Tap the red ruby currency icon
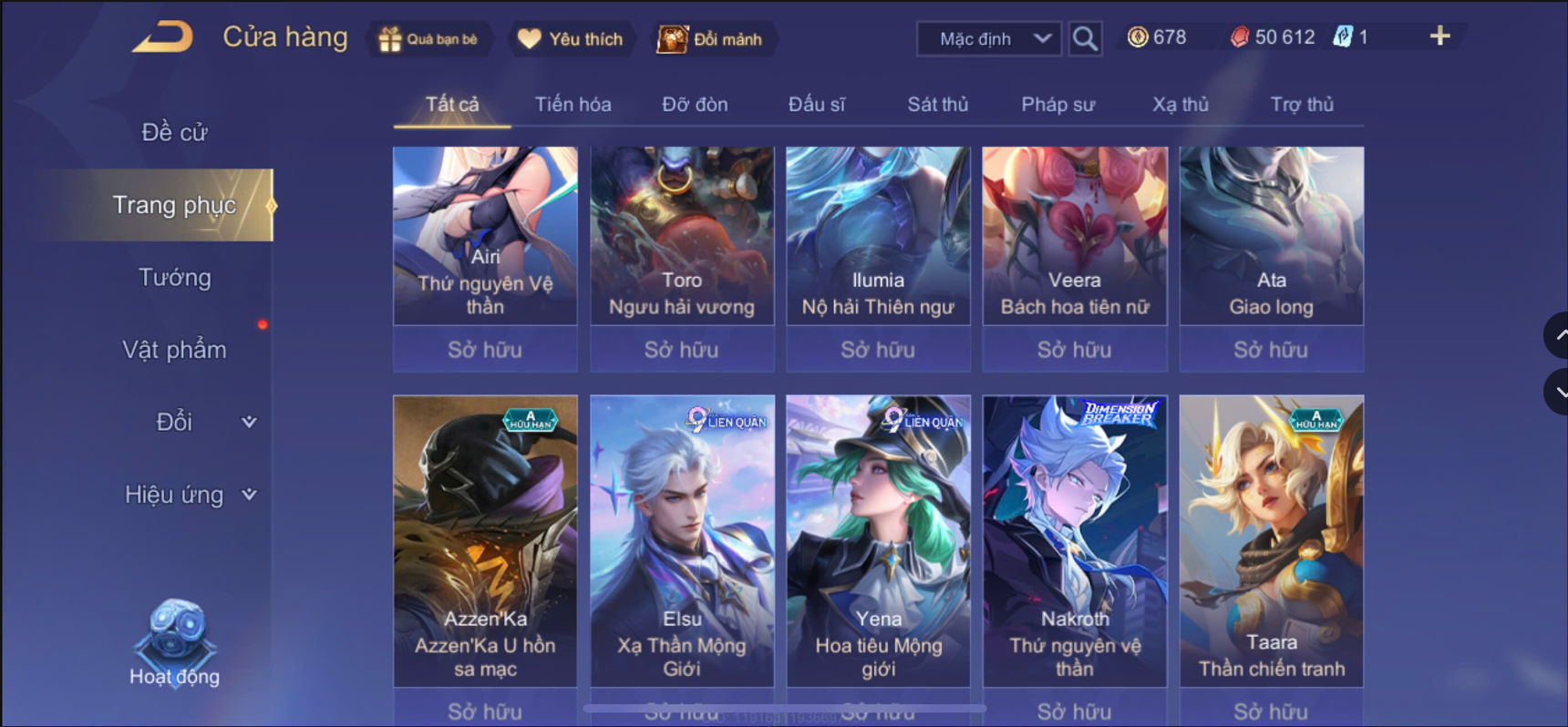1568x727 pixels. [x=1240, y=36]
